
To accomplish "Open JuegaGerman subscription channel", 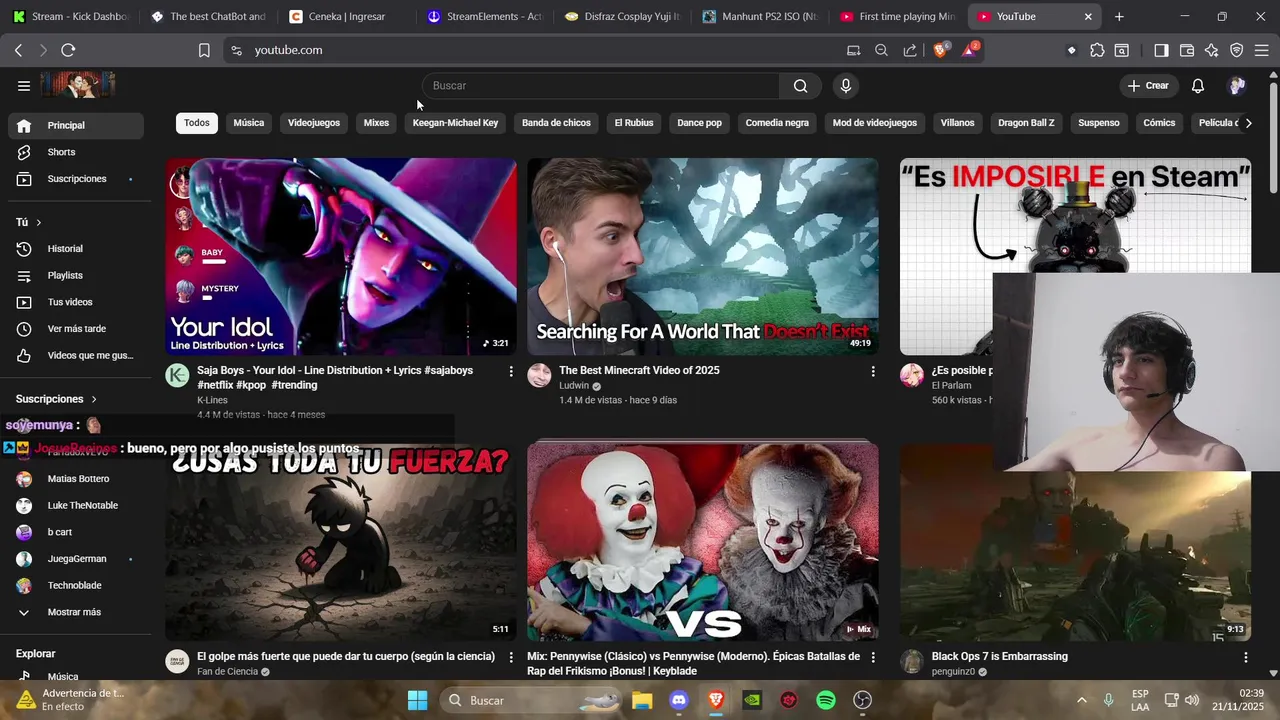I will [76, 559].
